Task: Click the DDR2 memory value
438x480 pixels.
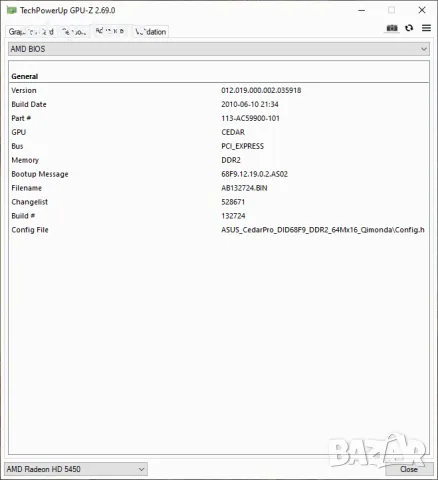Action: click(x=231, y=160)
